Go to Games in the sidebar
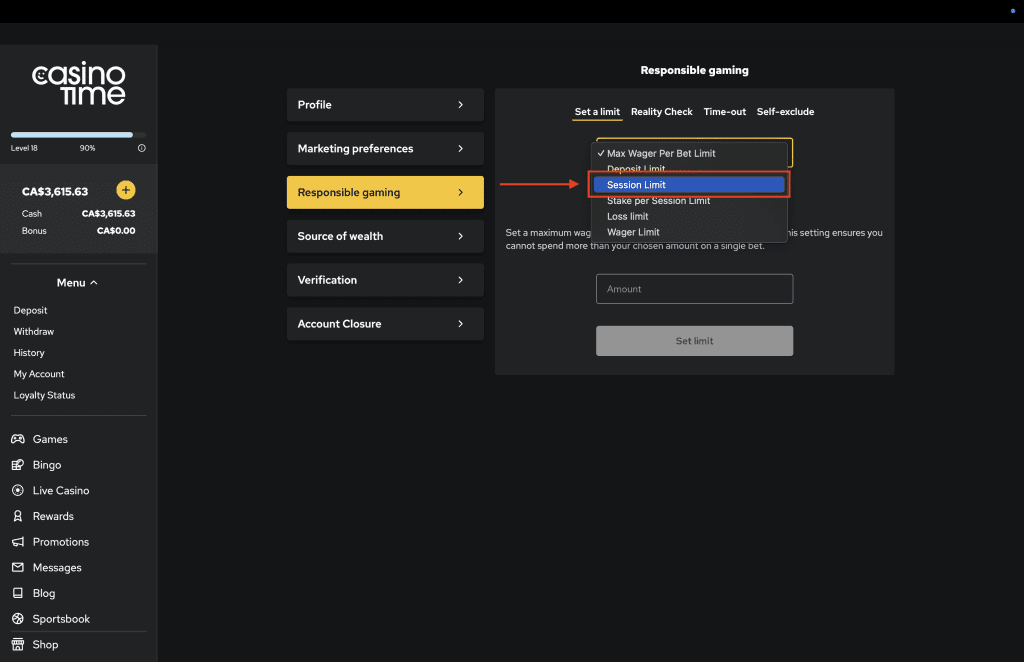1024x662 pixels. pos(50,439)
